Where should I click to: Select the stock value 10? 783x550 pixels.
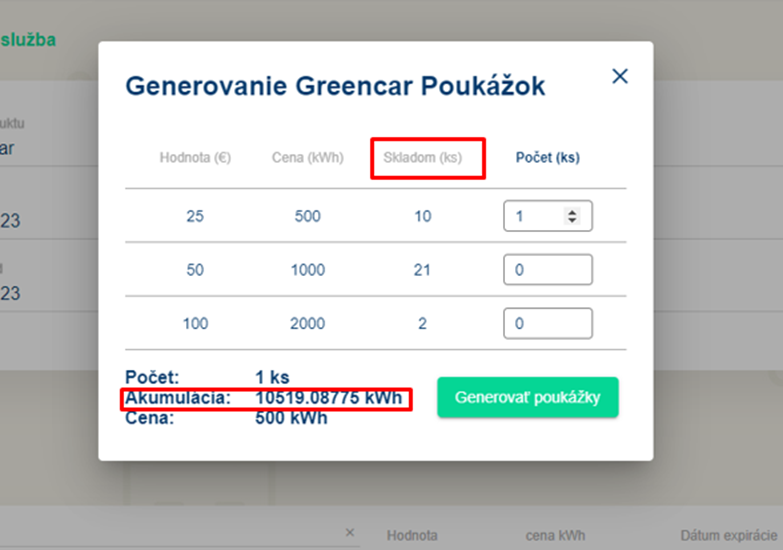click(x=422, y=216)
